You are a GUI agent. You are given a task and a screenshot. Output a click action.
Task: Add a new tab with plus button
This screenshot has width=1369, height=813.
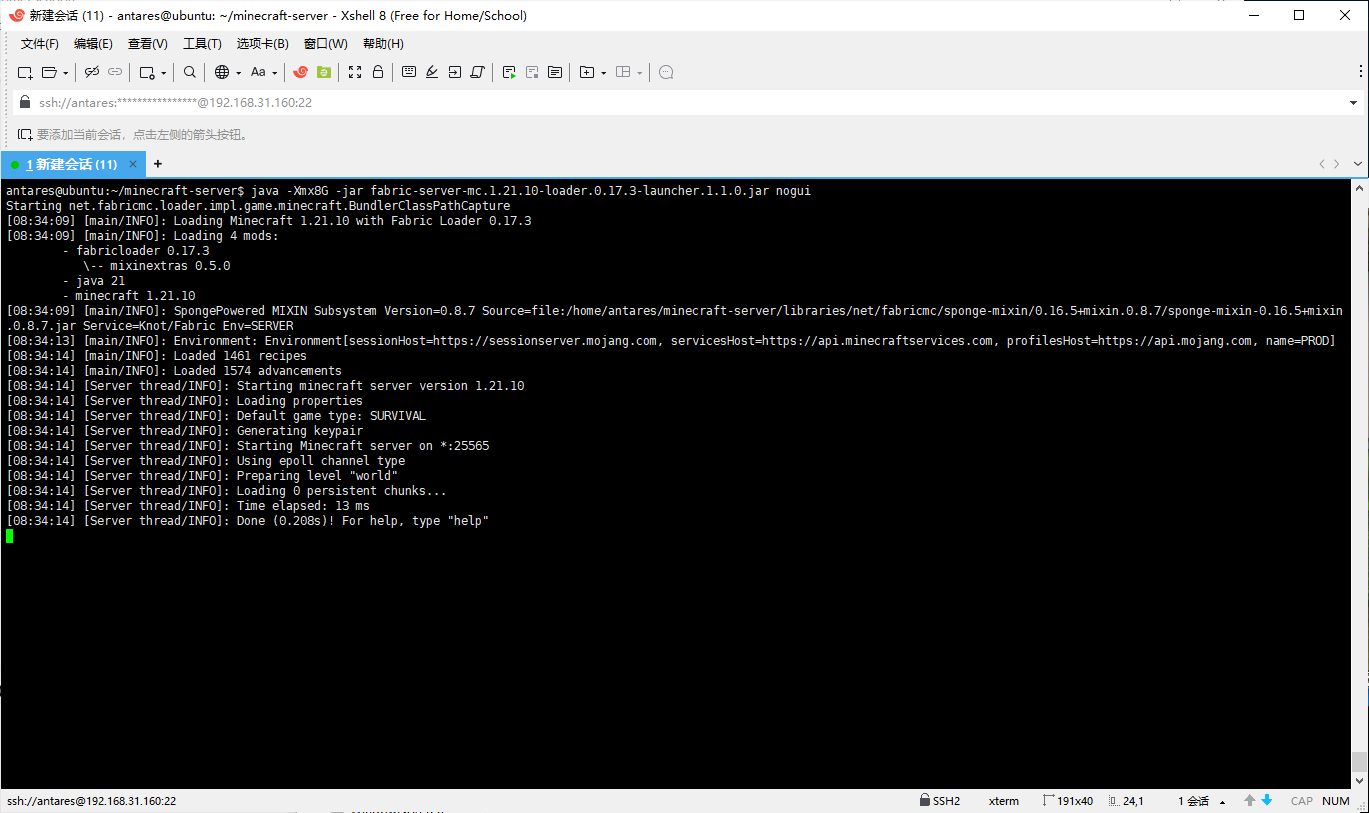(x=157, y=164)
